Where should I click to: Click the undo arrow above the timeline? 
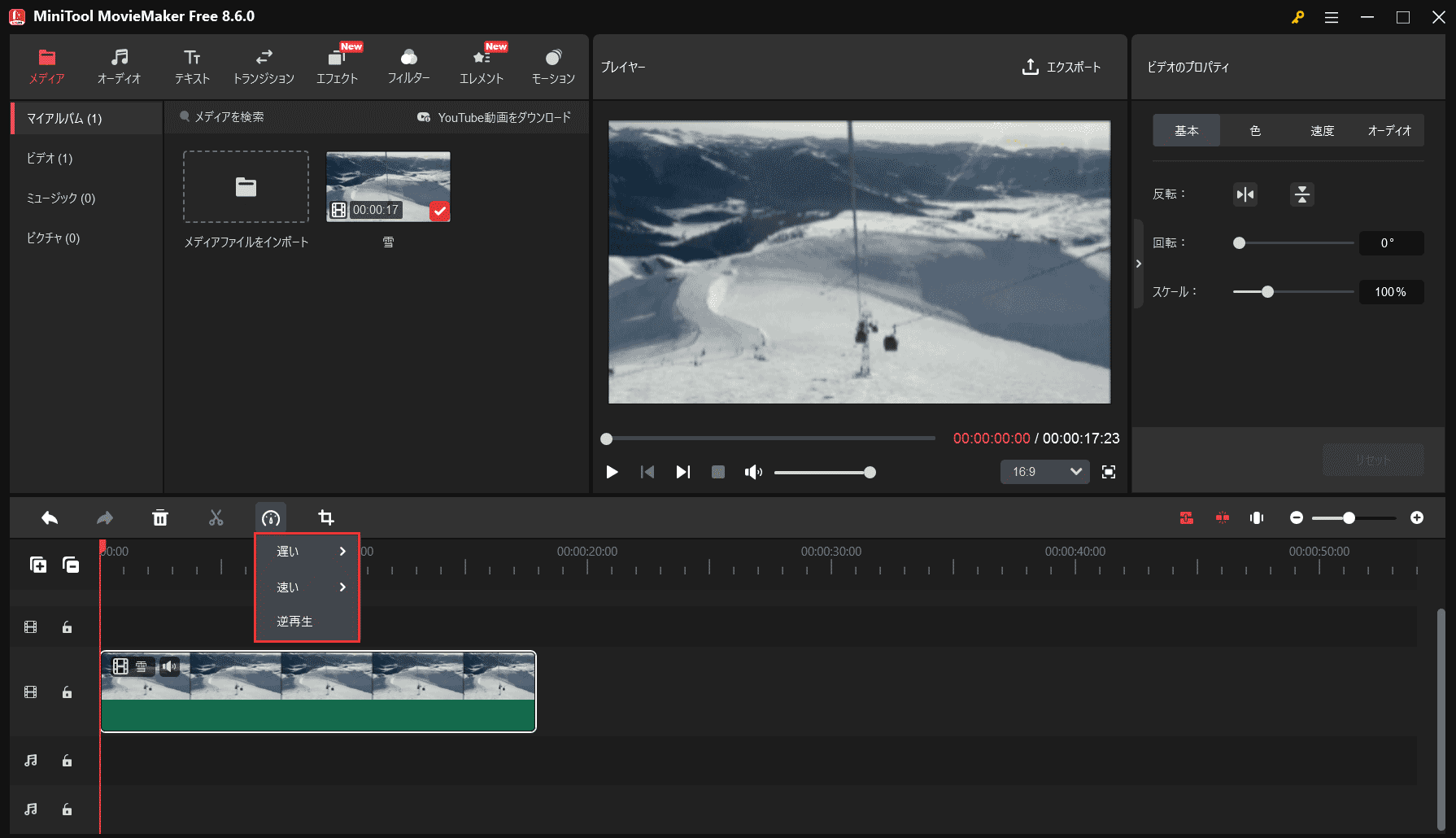pyautogui.click(x=49, y=517)
